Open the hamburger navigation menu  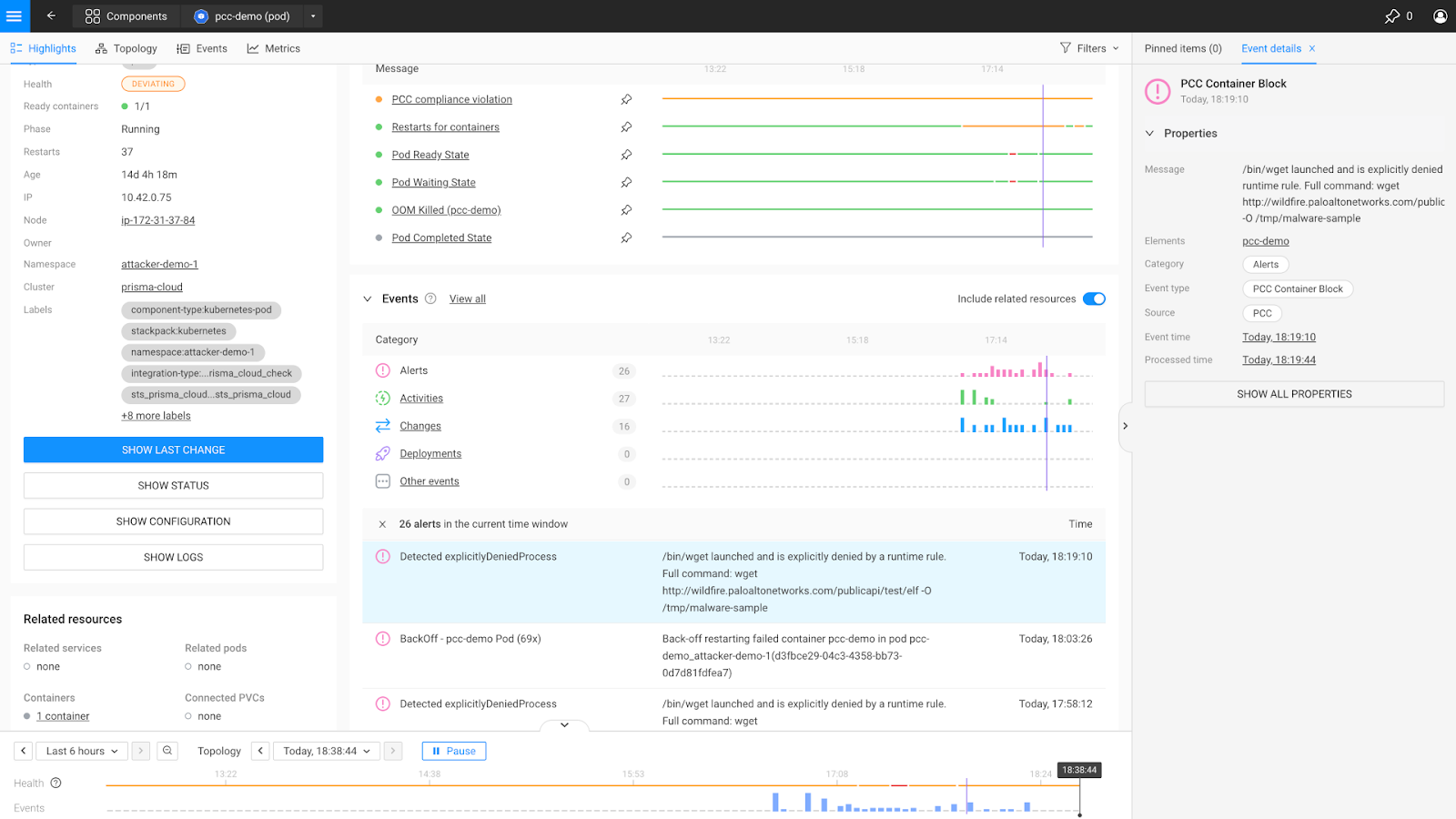(x=13, y=15)
